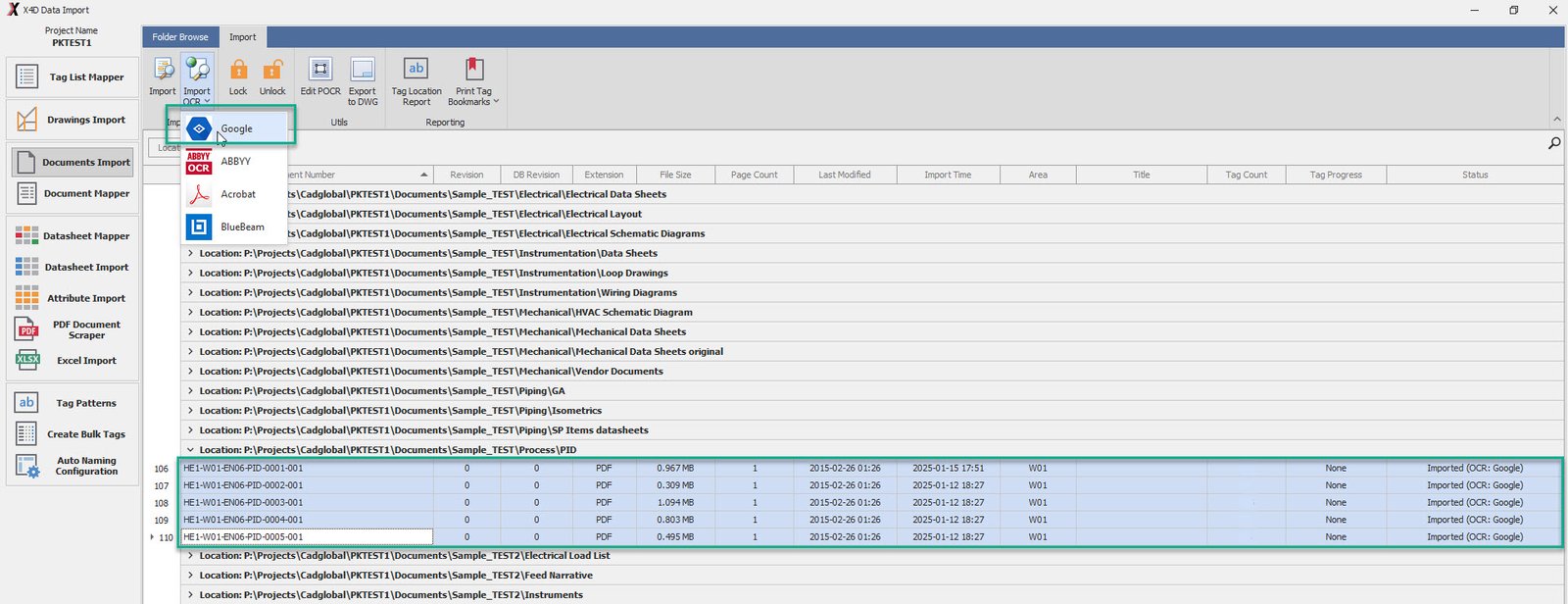1568x604 pixels.
Task: Collapse the Process\PID location group
Action: point(190,450)
